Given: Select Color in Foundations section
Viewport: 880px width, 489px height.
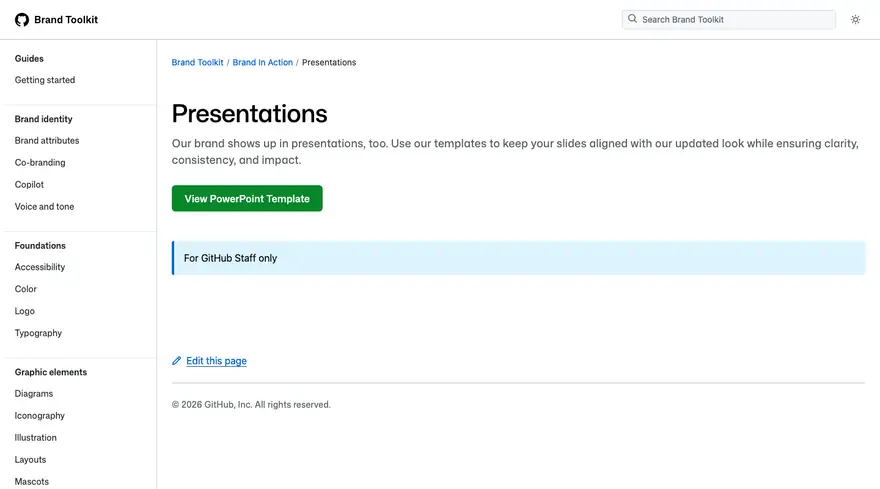Looking at the screenshot, I should point(26,289).
